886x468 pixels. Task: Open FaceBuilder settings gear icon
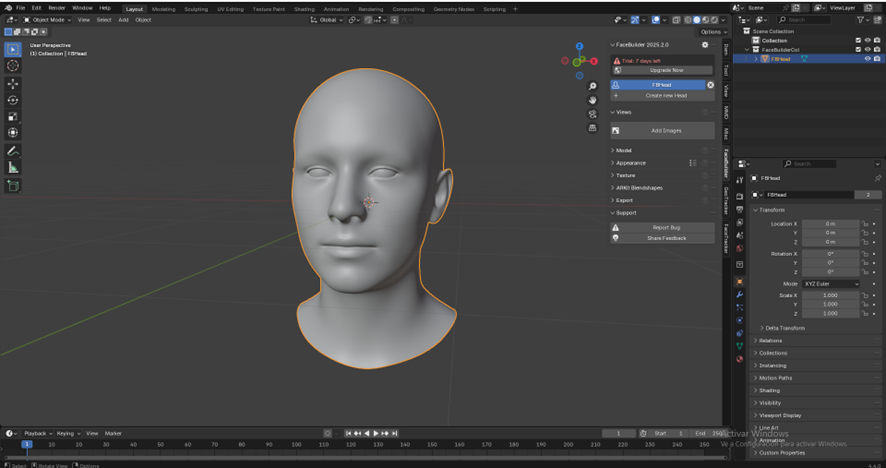pos(705,45)
